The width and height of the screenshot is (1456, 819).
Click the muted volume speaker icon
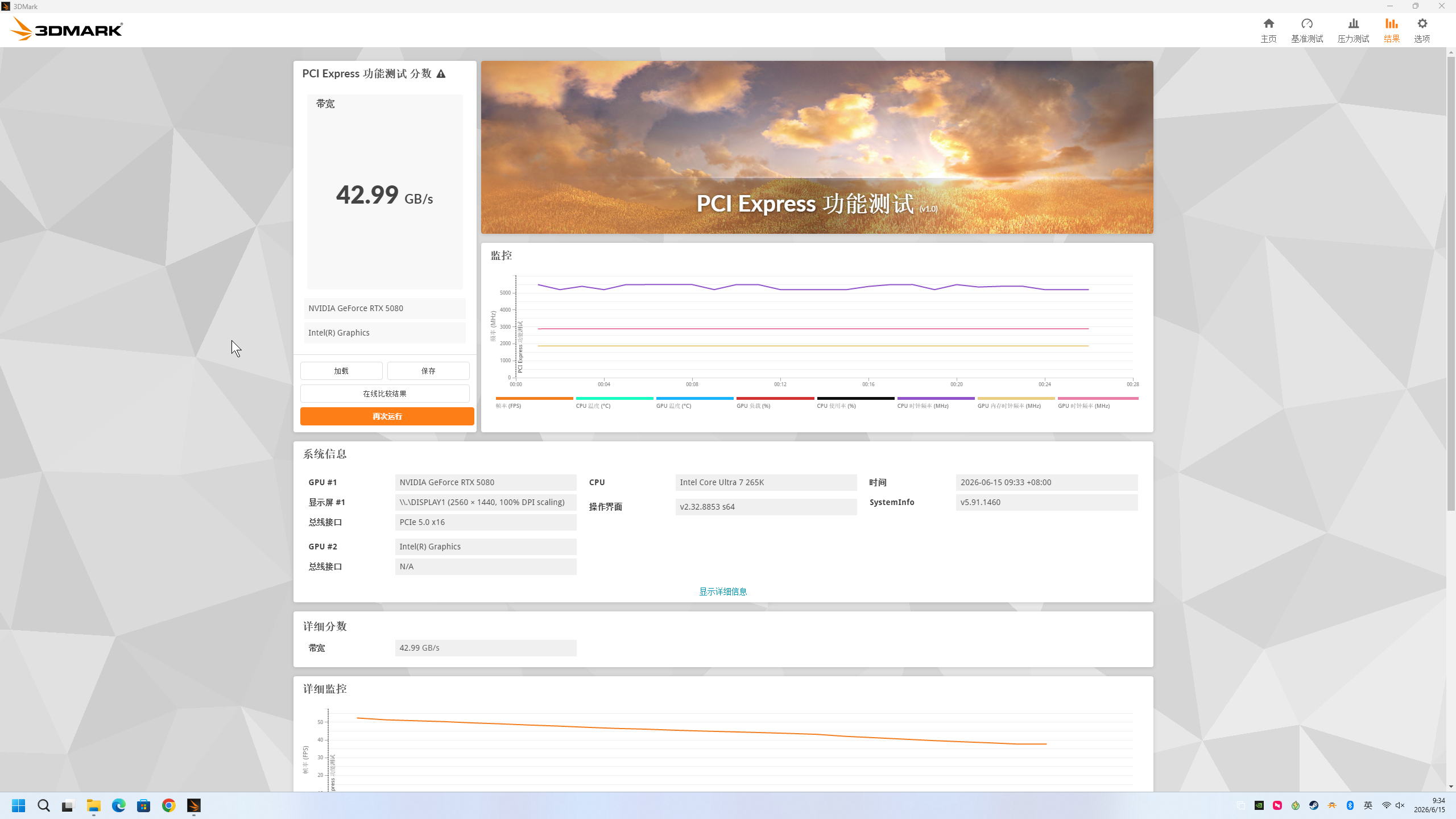coord(1400,805)
